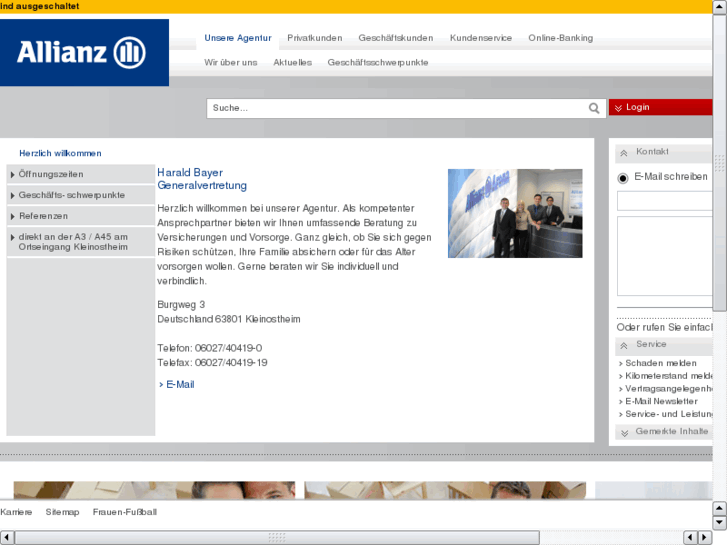Expand the Gemerkte Inhalte panel
The width and height of the screenshot is (727, 545).
(x=624, y=432)
